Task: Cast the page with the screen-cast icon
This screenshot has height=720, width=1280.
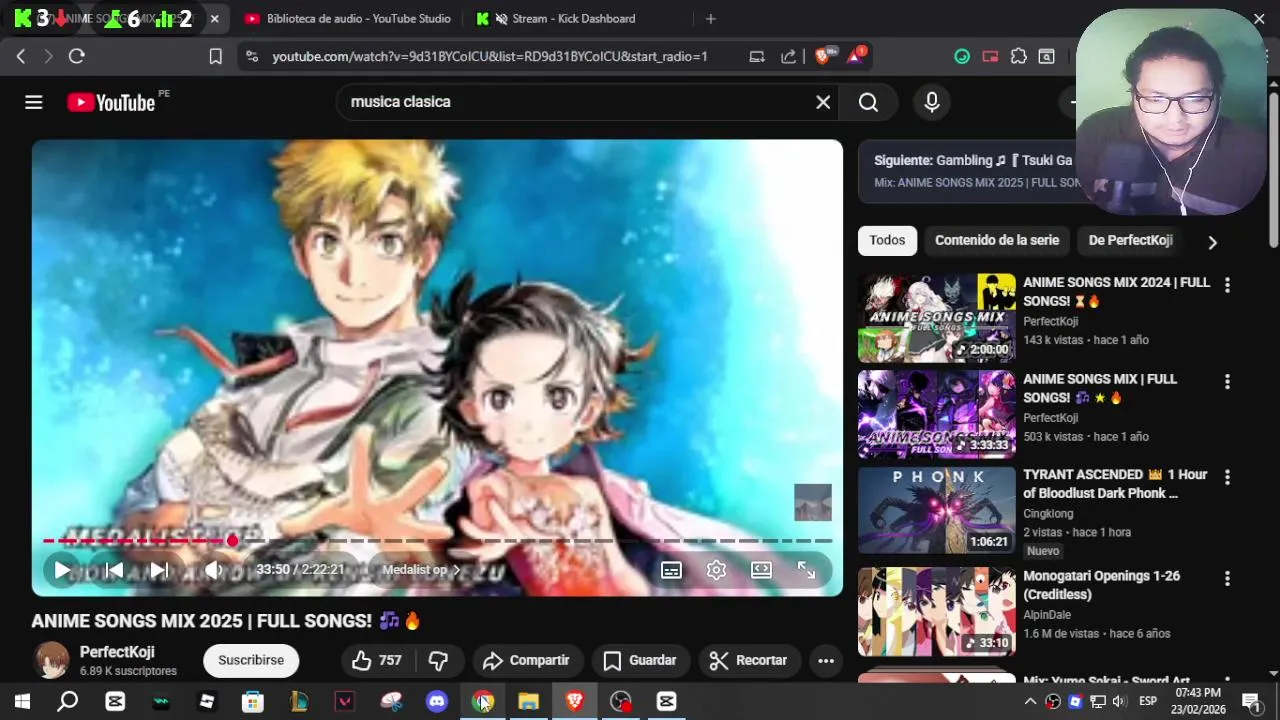Action: coord(757,57)
